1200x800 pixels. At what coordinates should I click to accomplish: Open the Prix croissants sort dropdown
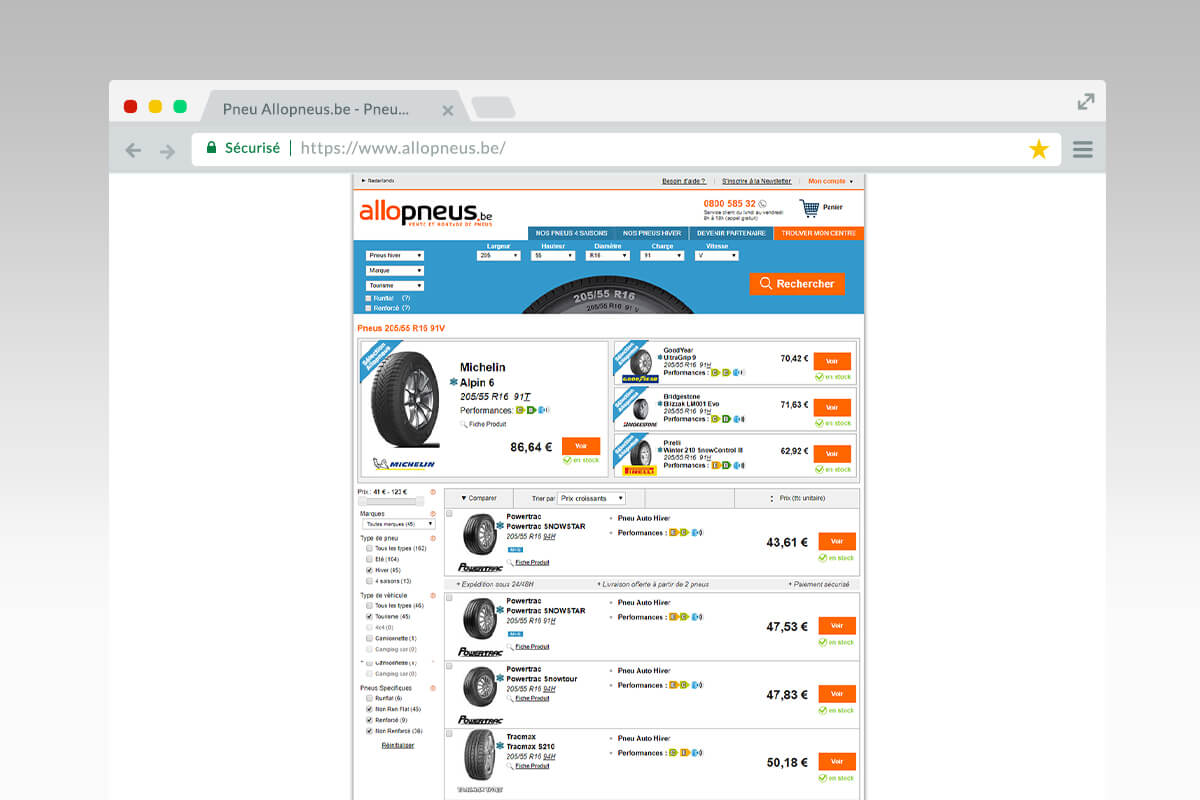[592, 498]
